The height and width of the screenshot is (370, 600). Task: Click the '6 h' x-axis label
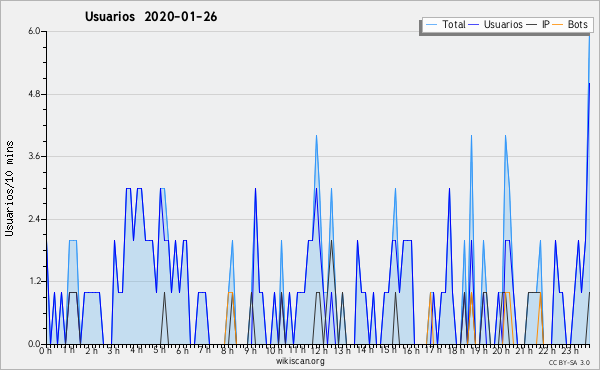(182, 351)
